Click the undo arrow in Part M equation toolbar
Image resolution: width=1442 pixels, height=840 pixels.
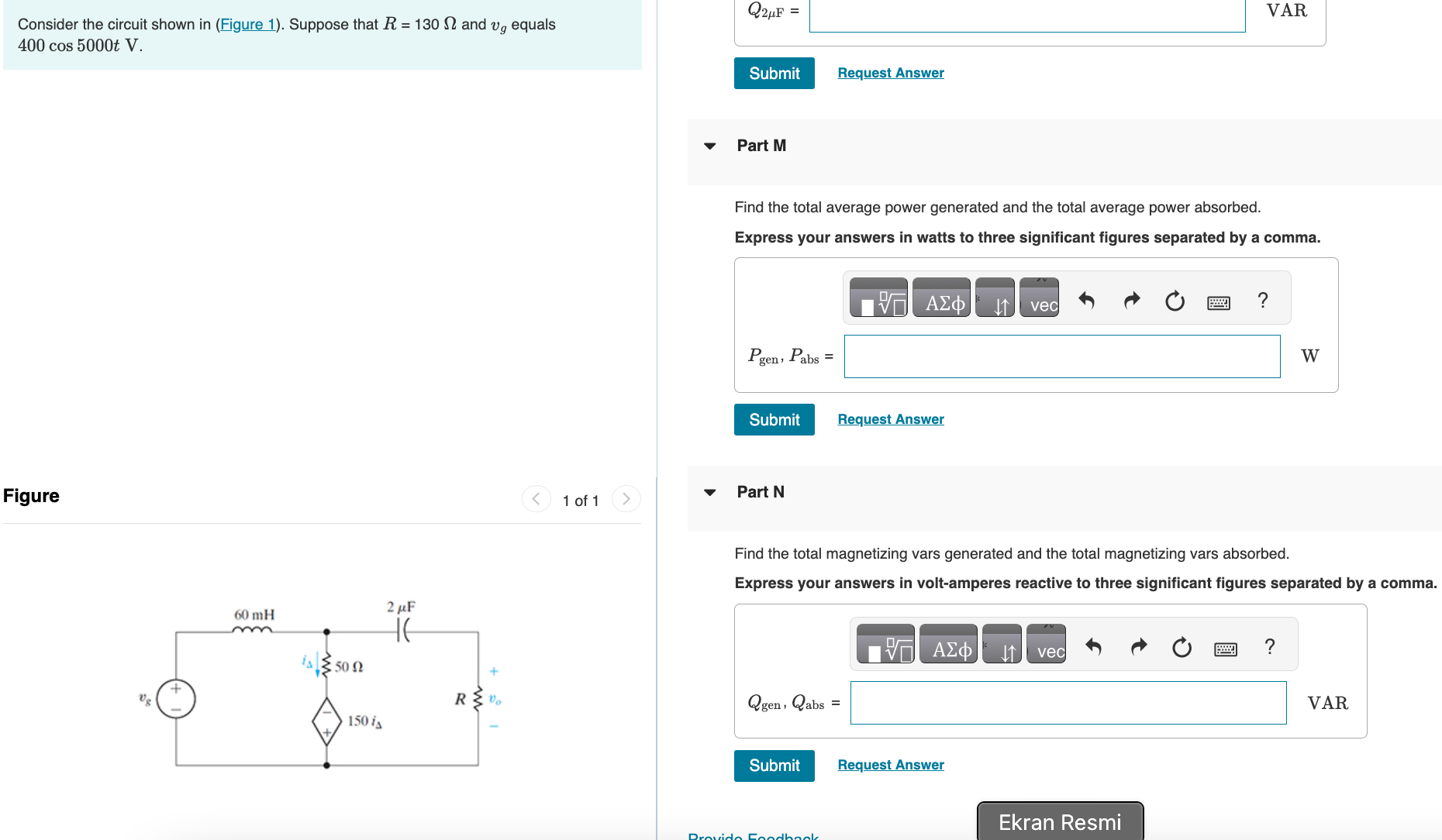[1087, 301]
